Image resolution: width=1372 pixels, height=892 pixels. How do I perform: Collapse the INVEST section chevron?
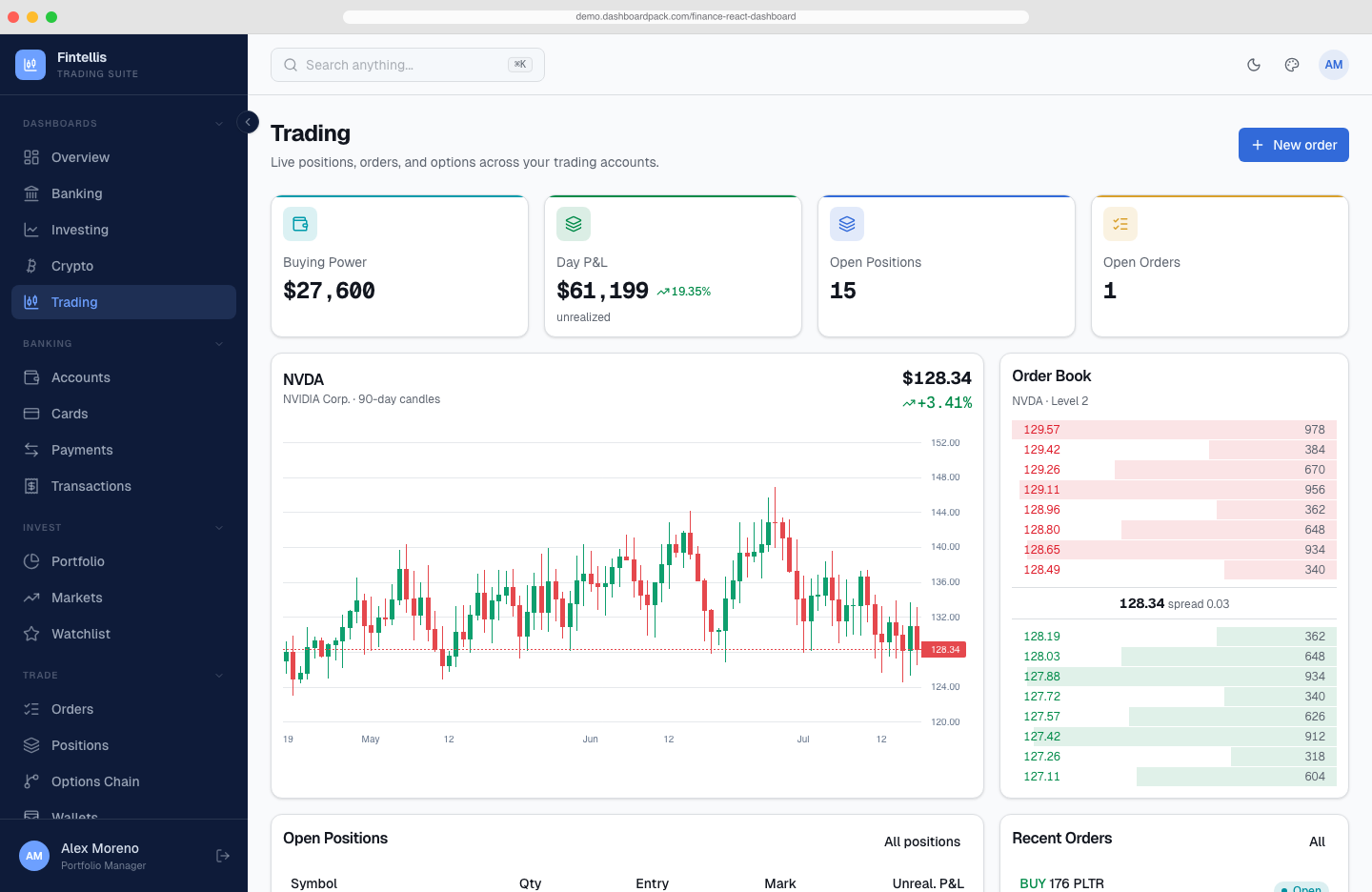[219, 528]
